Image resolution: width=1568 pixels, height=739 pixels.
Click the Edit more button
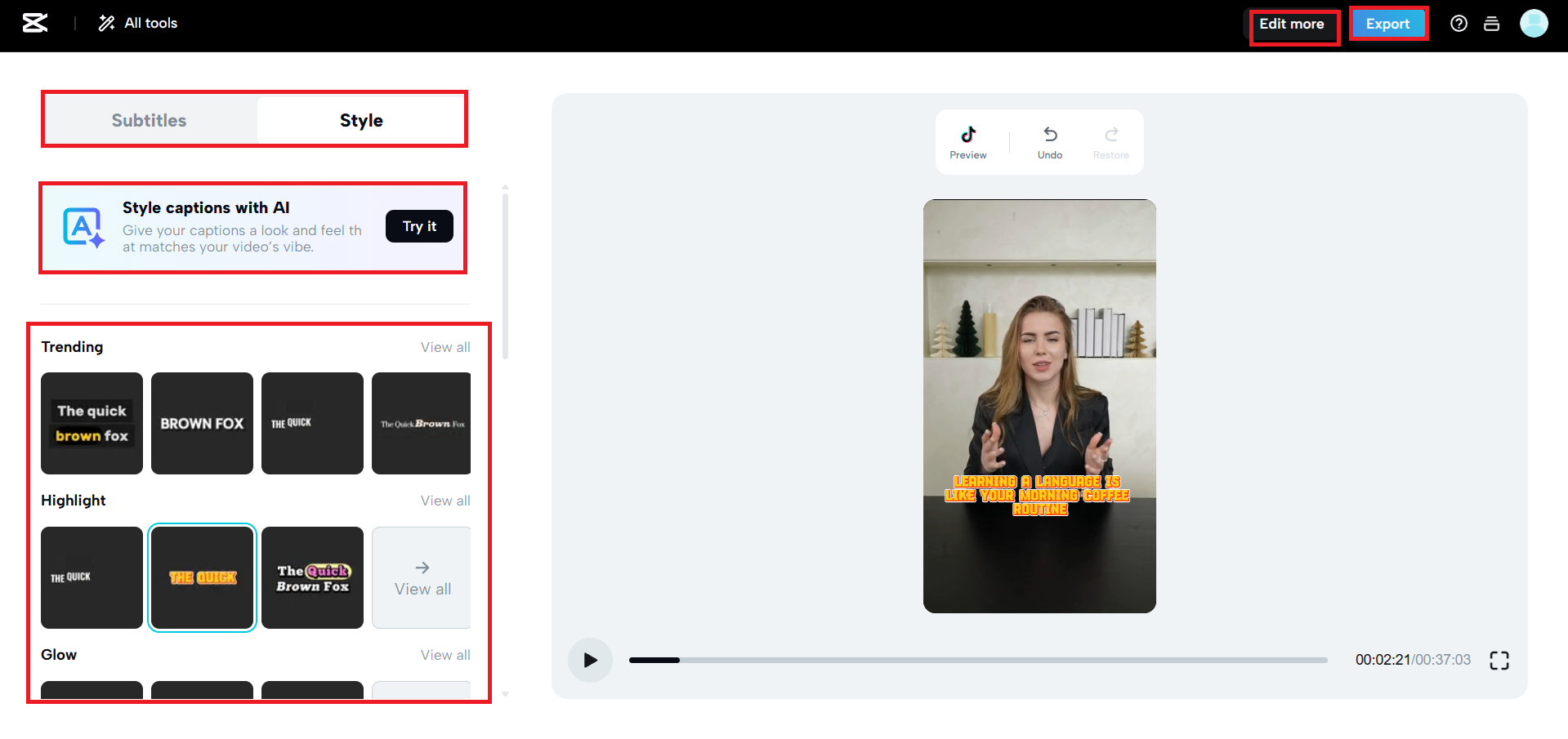click(1292, 24)
